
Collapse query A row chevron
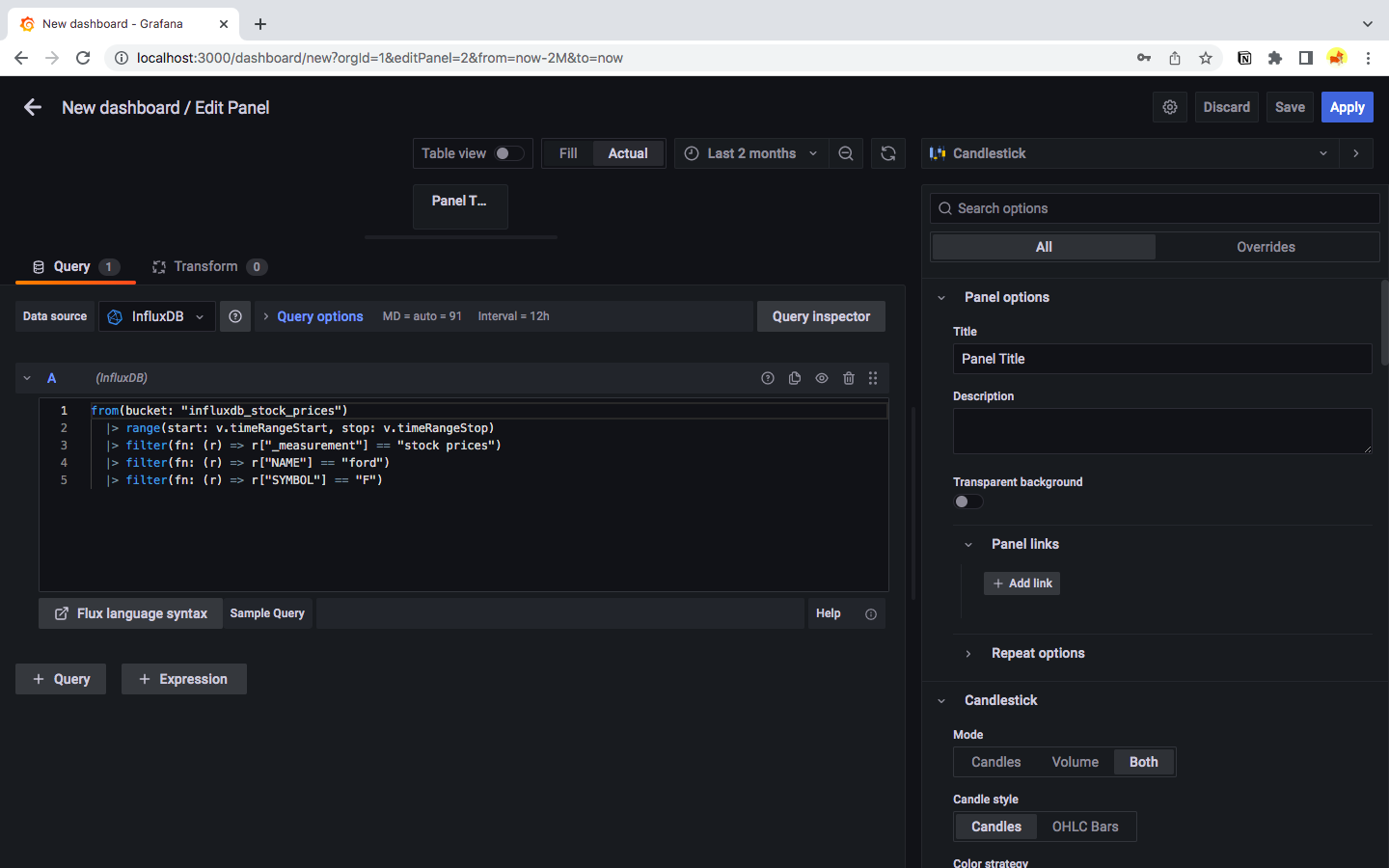[27, 378]
